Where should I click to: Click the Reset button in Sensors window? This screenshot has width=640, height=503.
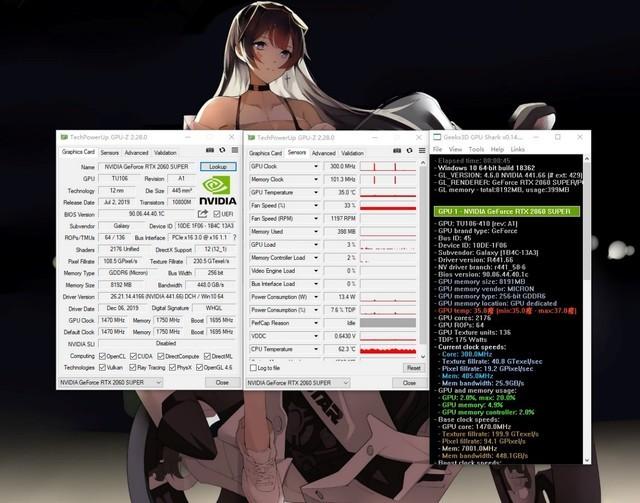pos(413,368)
